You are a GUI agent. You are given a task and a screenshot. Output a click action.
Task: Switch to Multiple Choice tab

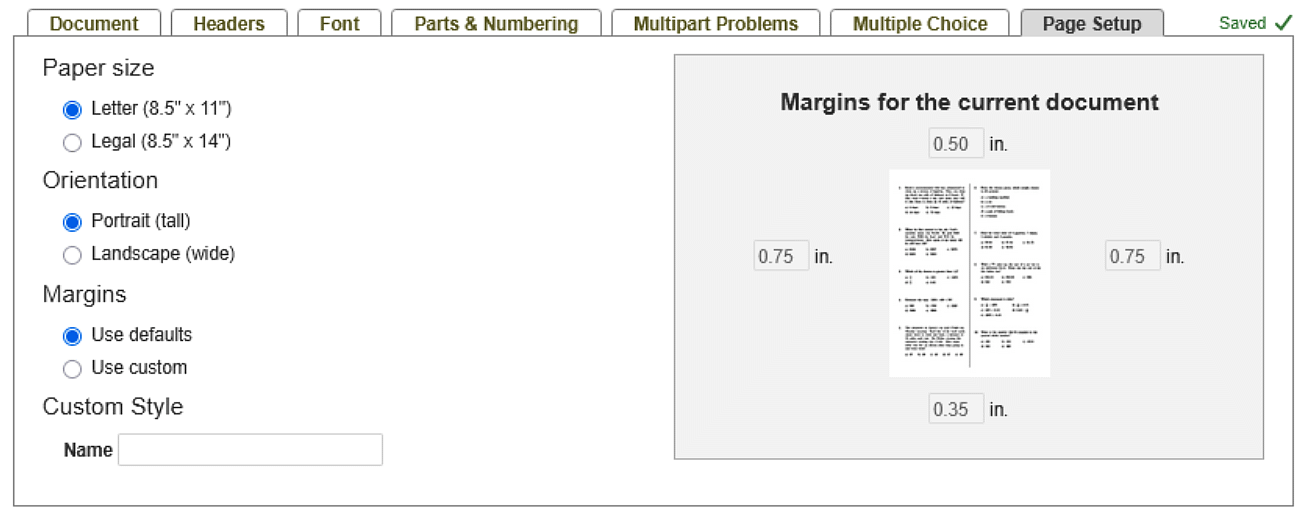[x=919, y=23]
